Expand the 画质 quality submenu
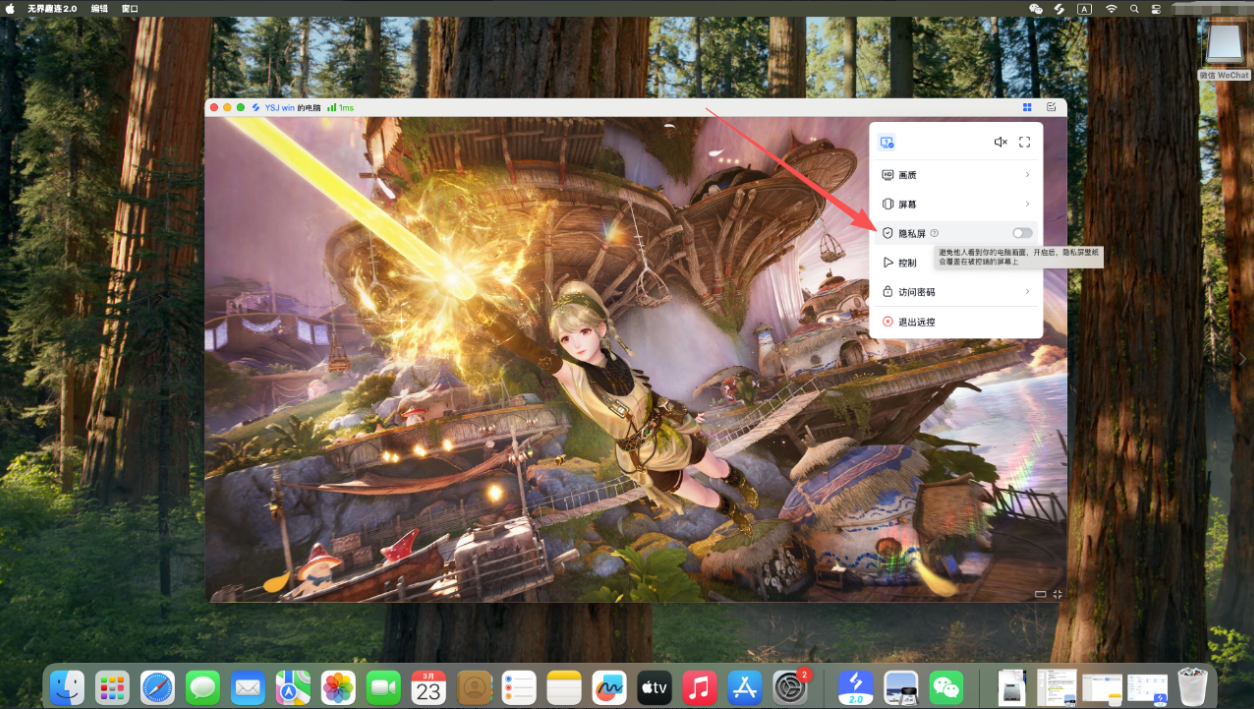Screen dimensions: 1254x709 point(955,175)
